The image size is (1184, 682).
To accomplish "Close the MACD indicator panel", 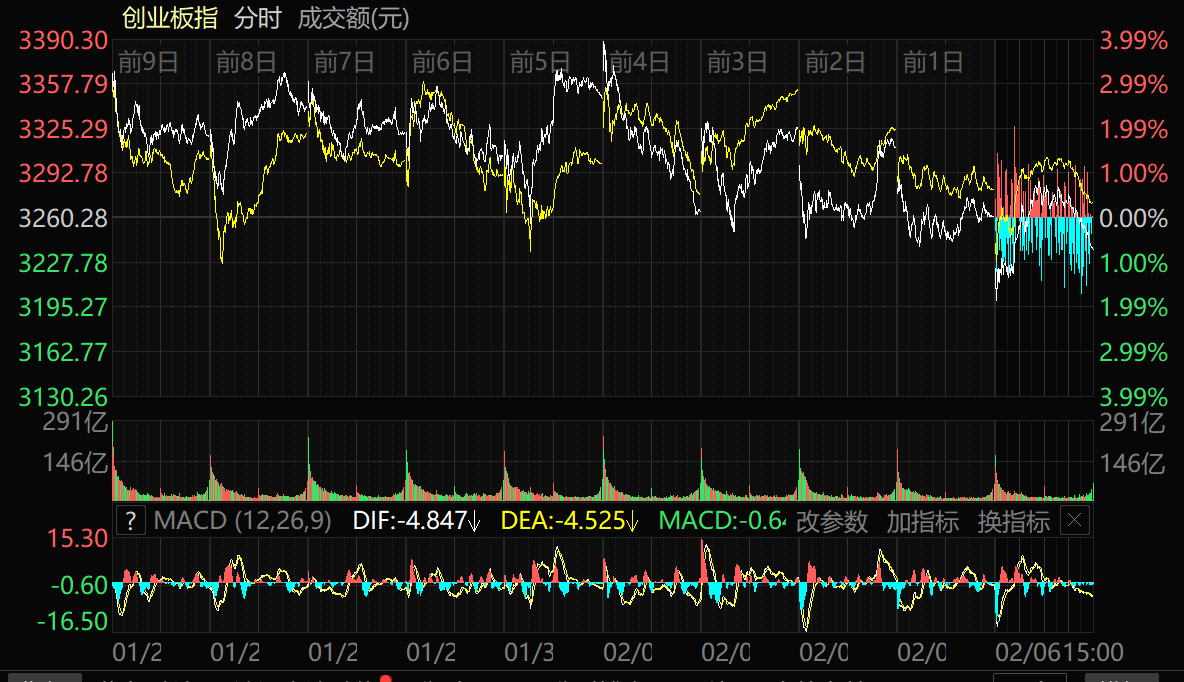I will [x=1075, y=520].
